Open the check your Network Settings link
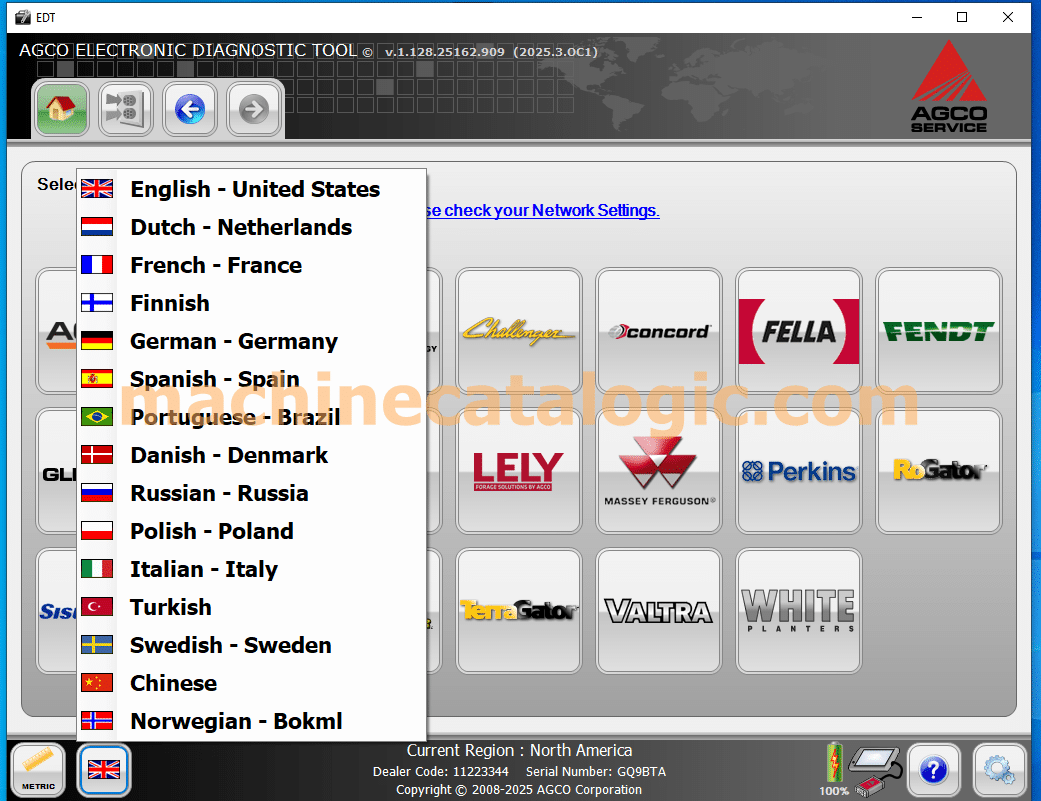 click(543, 210)
